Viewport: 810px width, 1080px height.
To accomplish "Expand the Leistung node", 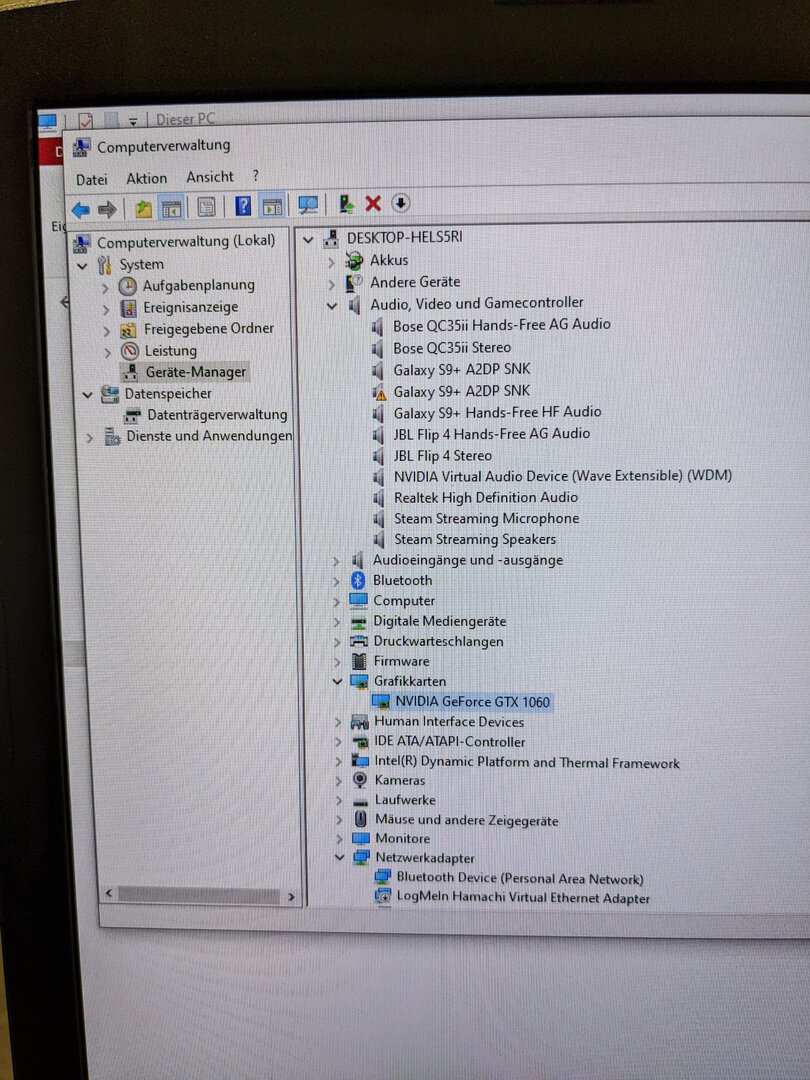I will [x=107, y=353].
